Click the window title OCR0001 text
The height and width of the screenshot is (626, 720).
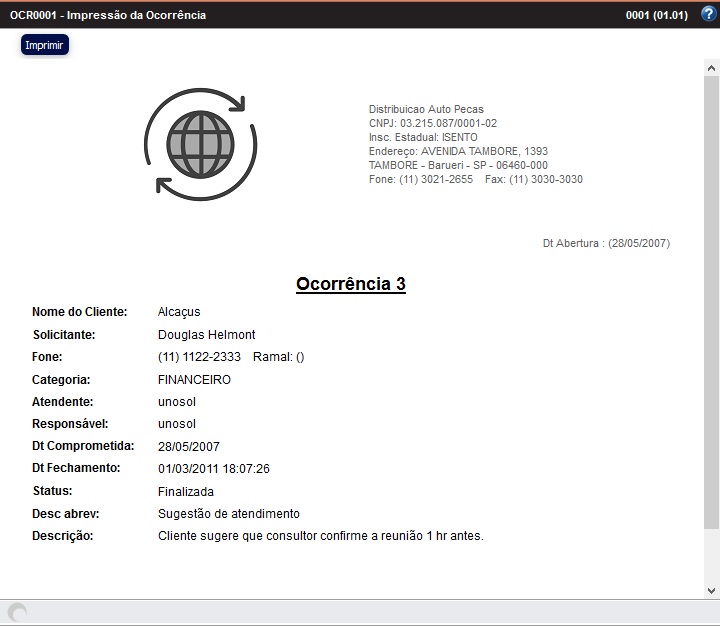[108, 15]
